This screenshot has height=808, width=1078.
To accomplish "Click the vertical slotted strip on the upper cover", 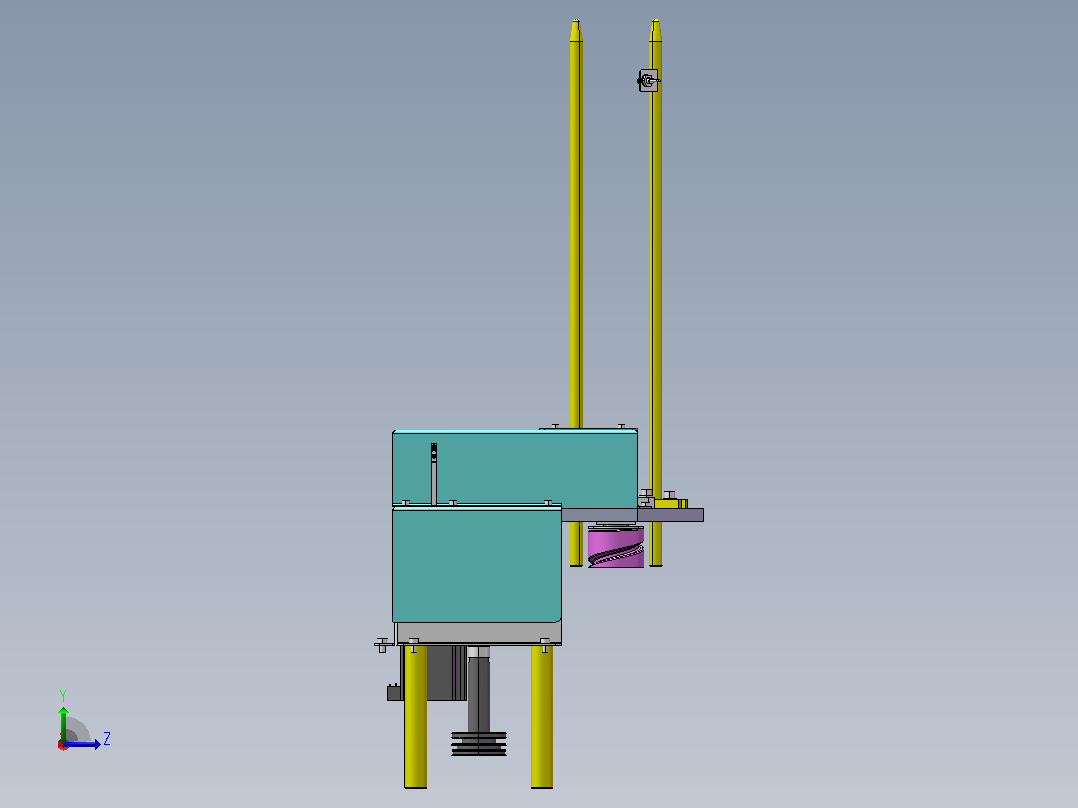I will tap(434, 474).
